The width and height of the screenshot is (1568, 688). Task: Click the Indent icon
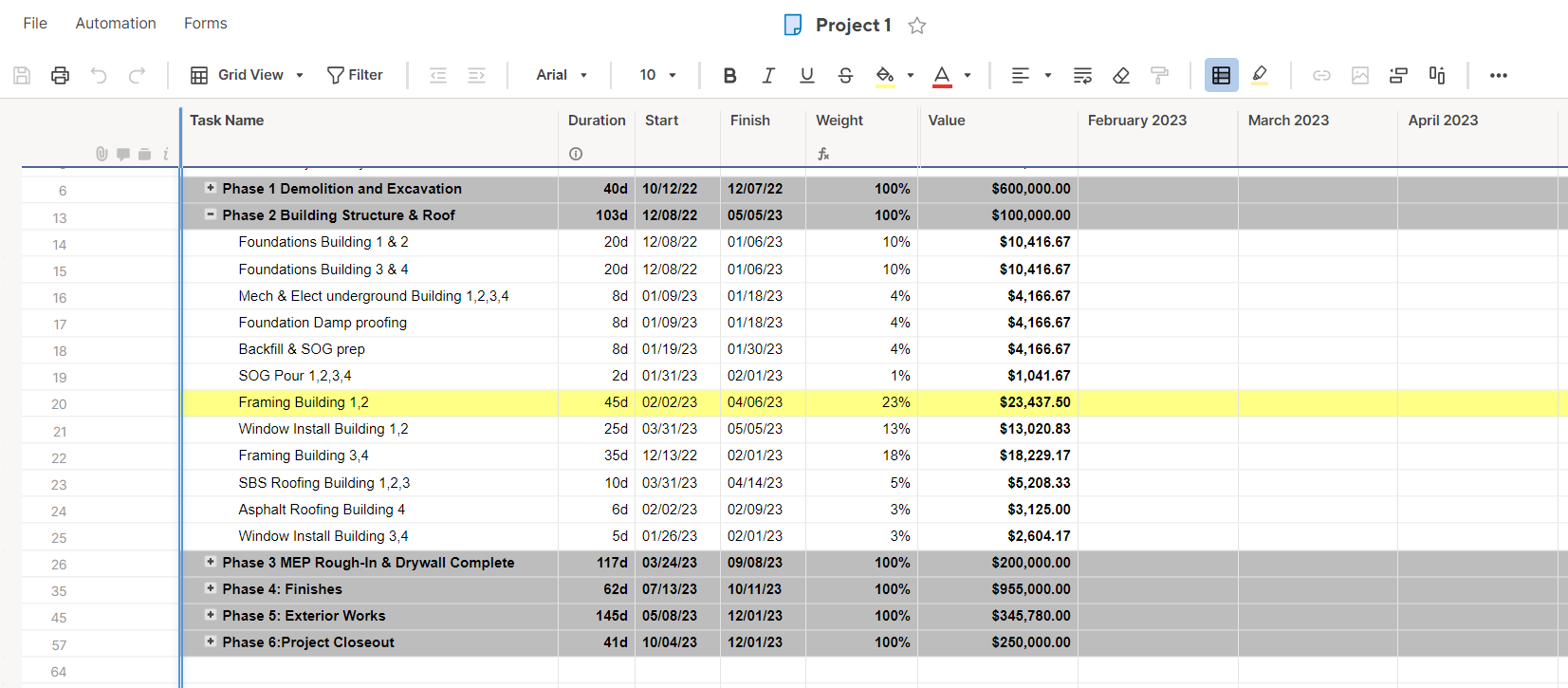tap(476, 75)
